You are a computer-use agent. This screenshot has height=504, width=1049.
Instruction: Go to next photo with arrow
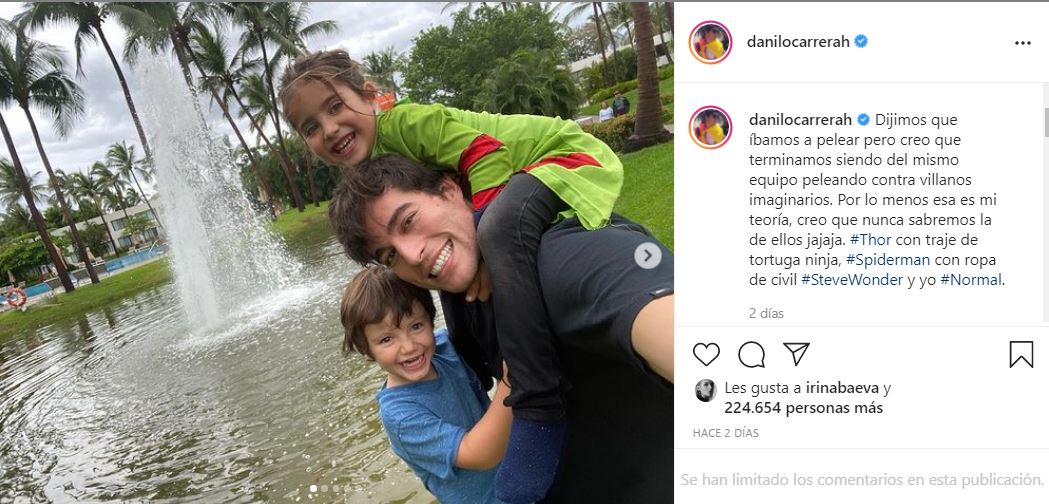point(647,256)
